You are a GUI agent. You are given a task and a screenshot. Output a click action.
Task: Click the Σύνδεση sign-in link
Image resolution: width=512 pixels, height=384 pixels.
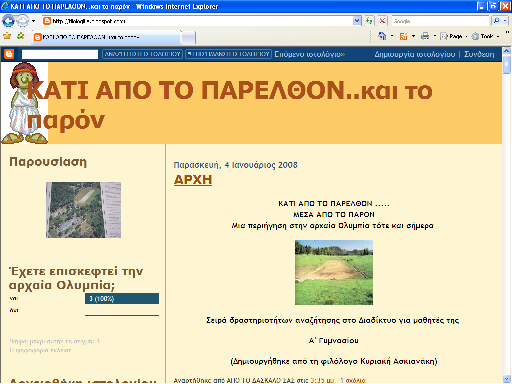point(479,54)
